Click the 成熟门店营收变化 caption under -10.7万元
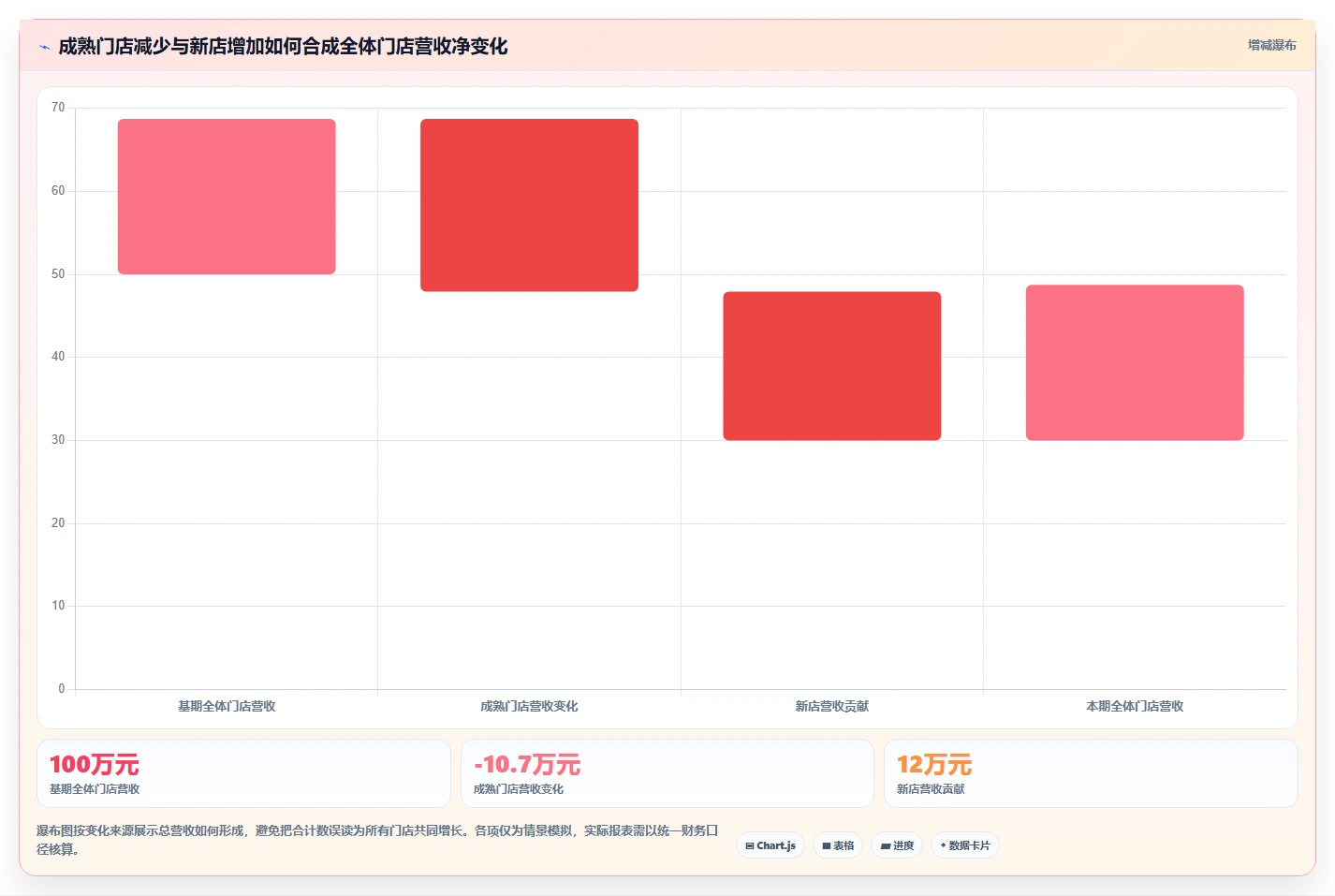The image size is (1335, 896). [519, 789]
